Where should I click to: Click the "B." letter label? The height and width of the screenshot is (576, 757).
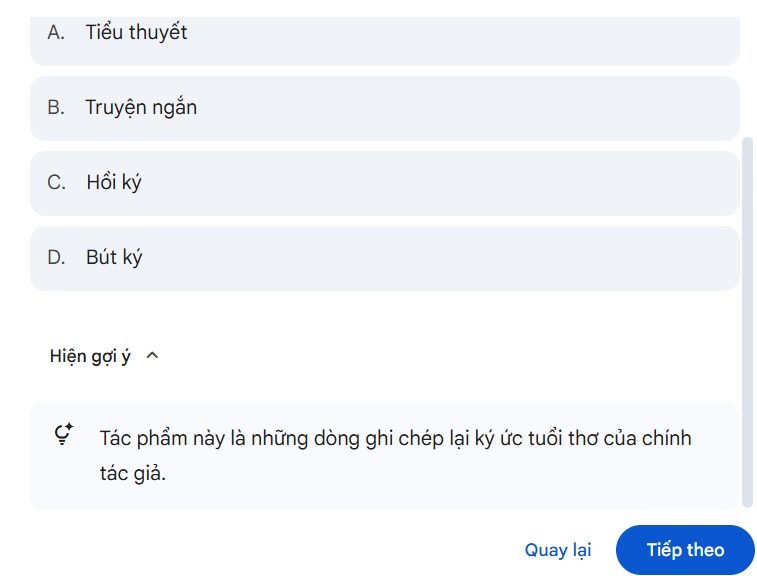pos(56,107)
